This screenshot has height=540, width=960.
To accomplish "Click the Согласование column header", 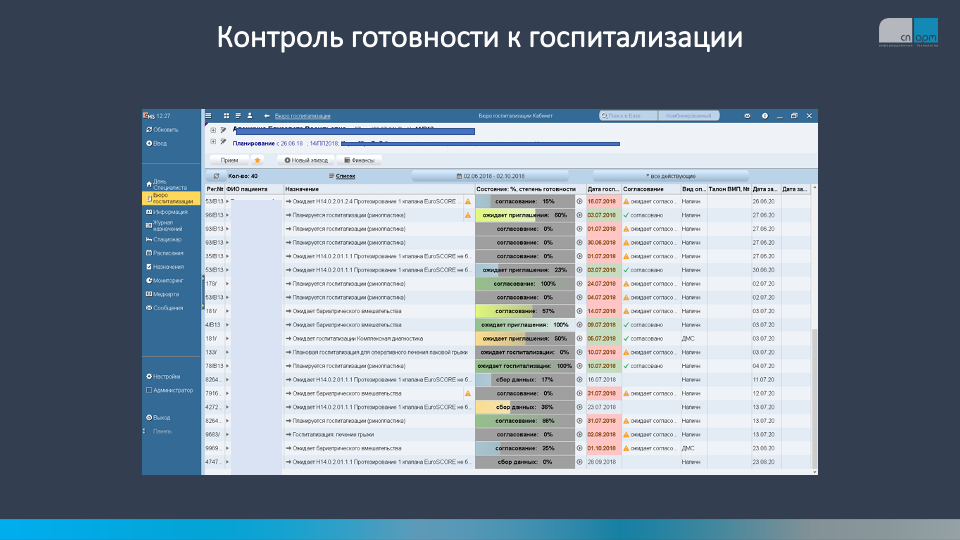I will [651, 189].
